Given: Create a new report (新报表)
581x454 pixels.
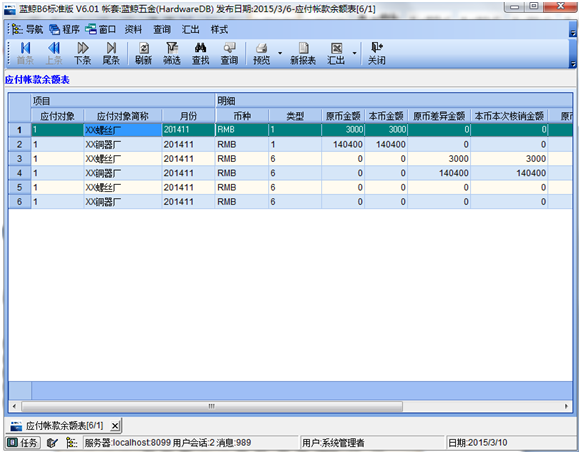Looking at the screenshot, I should point(303,53).
